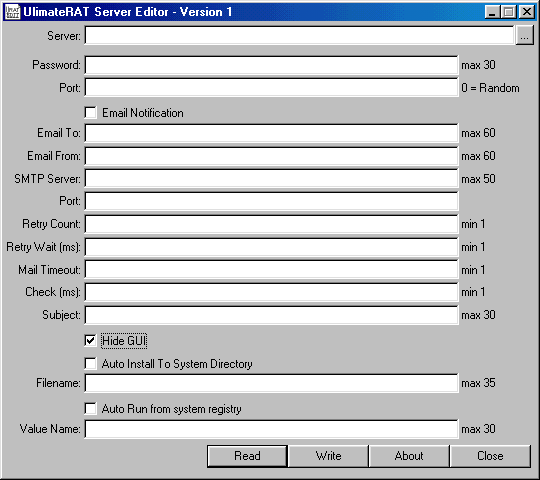Click the Write button

[328, 456]
